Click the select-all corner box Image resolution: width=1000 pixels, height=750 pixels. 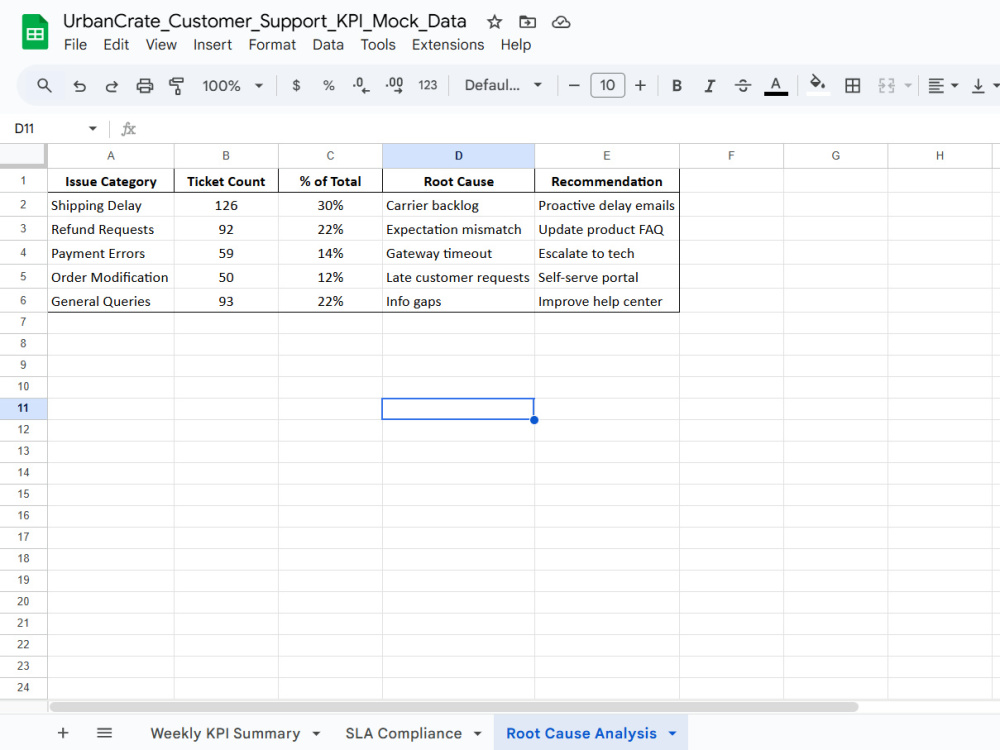click(23, 155)
